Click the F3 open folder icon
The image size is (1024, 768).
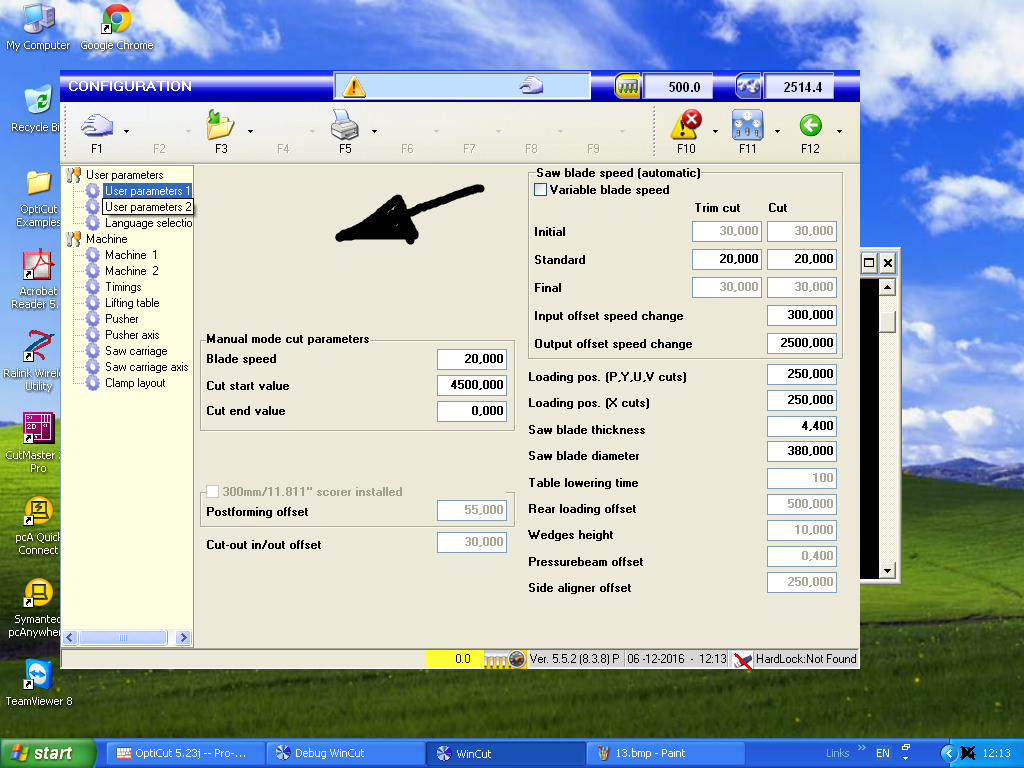pos(220,126)
